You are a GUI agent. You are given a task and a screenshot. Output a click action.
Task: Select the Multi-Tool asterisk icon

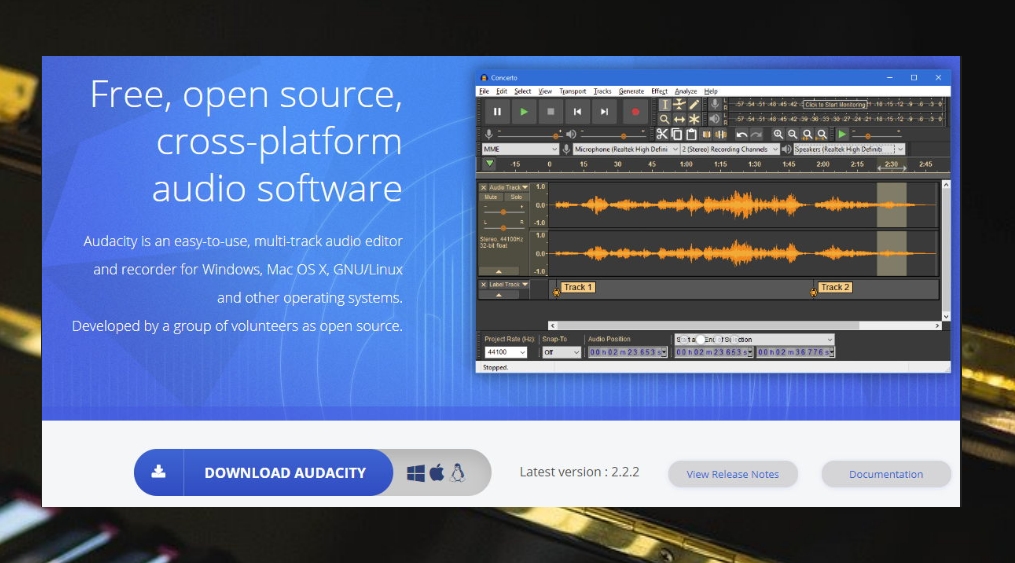pyautogui.click(x=694, y=120)
